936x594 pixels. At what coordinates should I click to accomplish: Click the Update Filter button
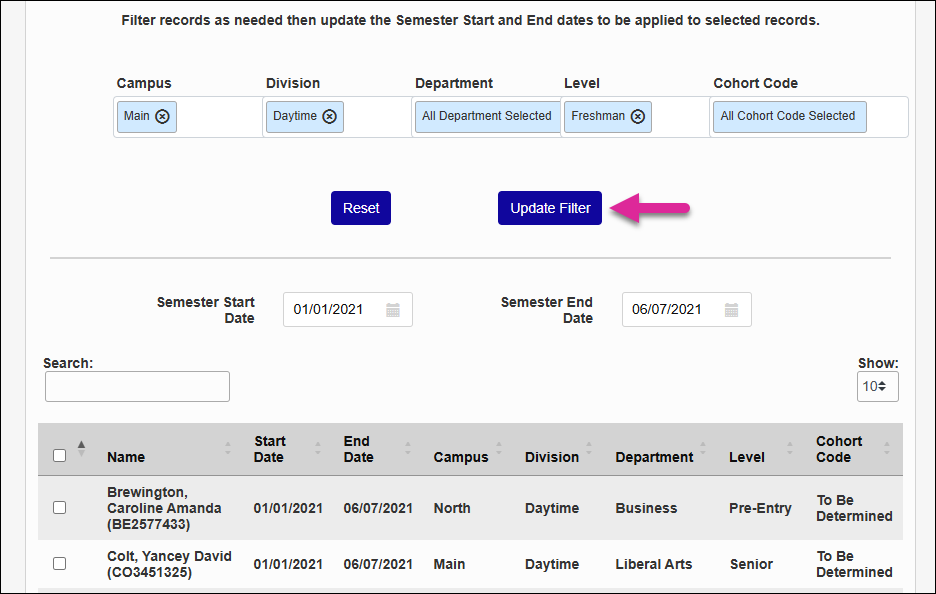pos(550,208)
